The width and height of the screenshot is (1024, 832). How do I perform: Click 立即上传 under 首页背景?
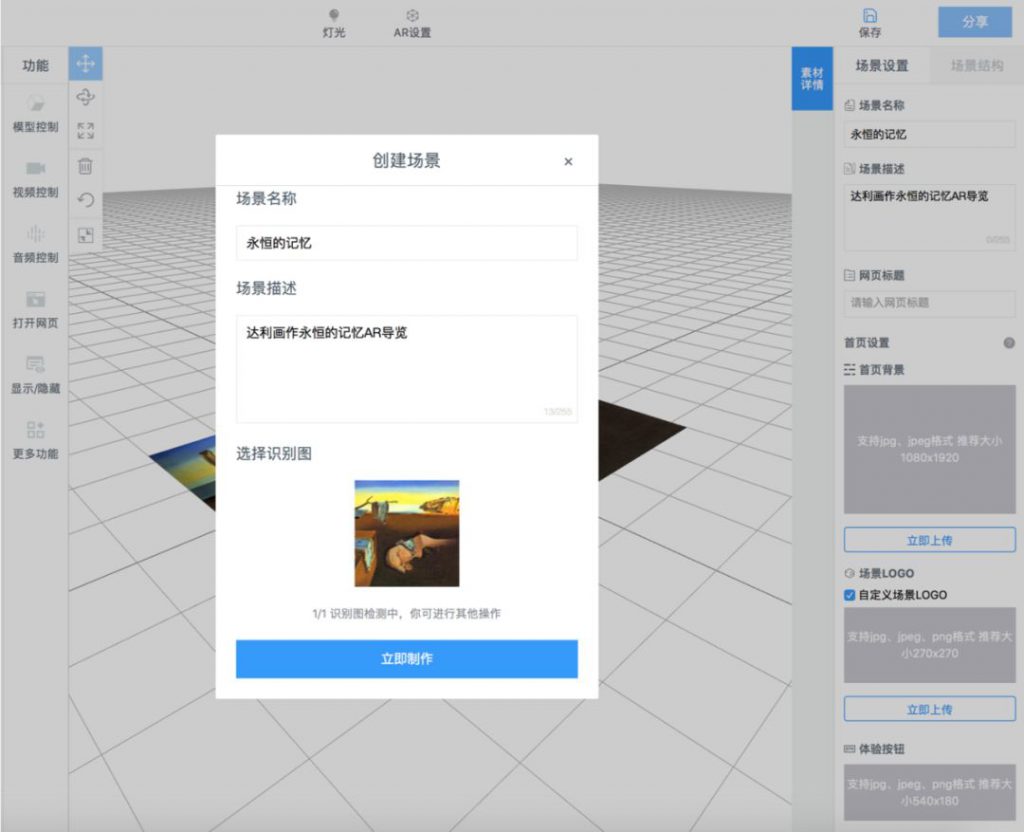(929, 540)
